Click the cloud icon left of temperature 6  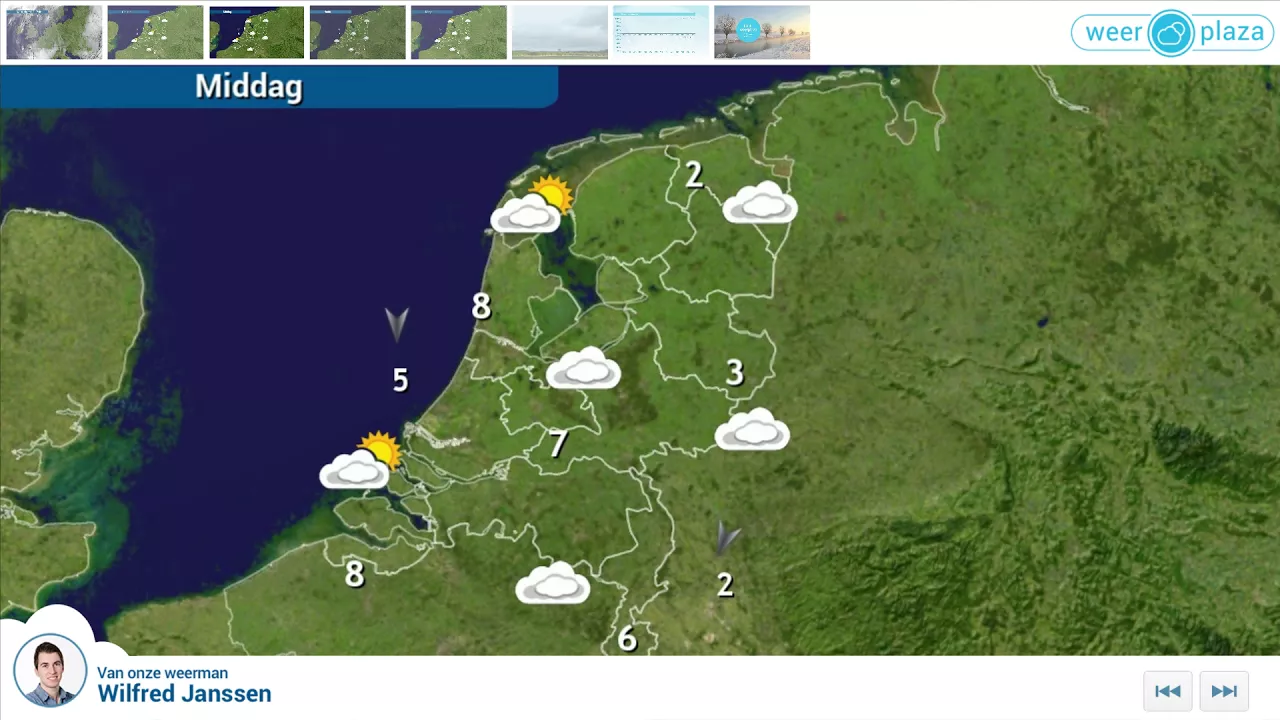tap(553, 583)
